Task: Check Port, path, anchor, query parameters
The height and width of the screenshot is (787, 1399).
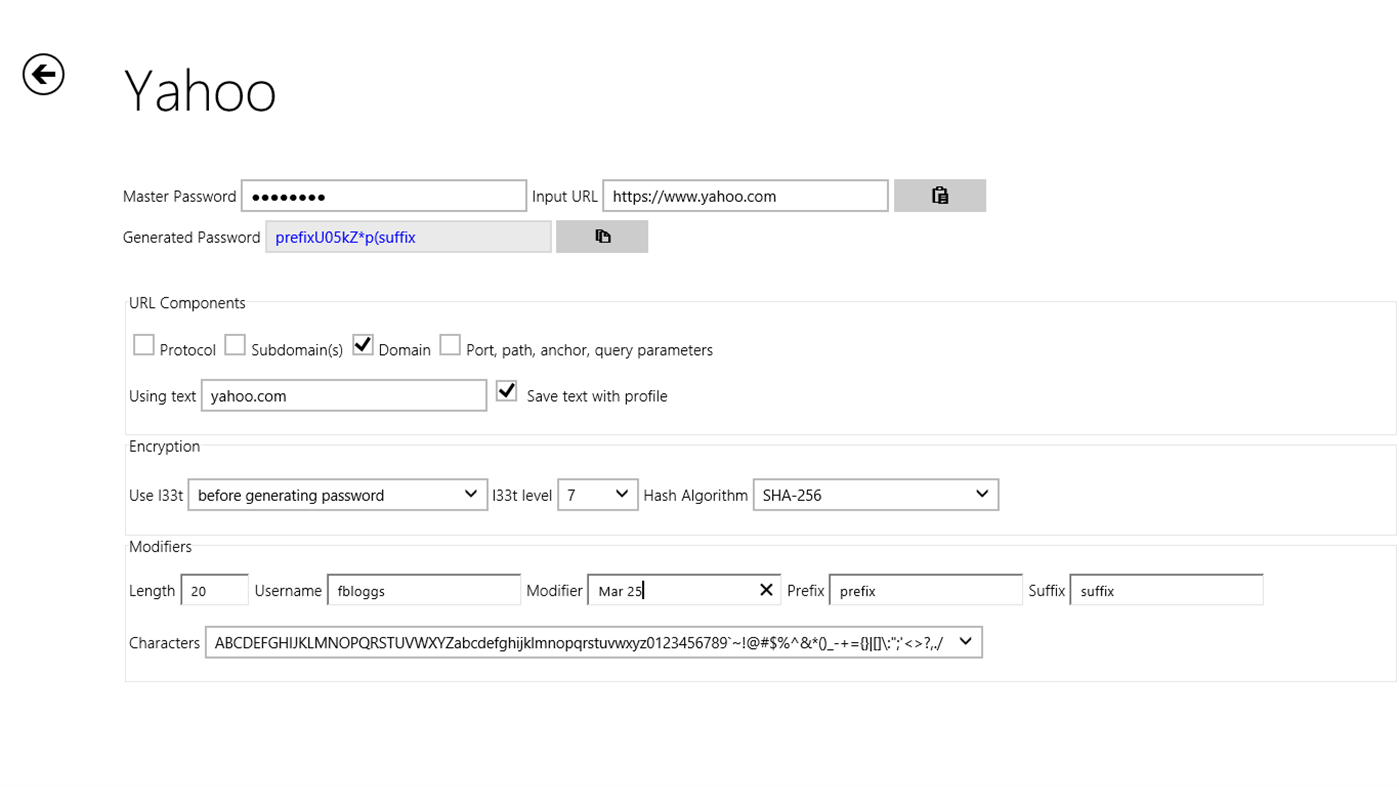Action: click(450, 344)
